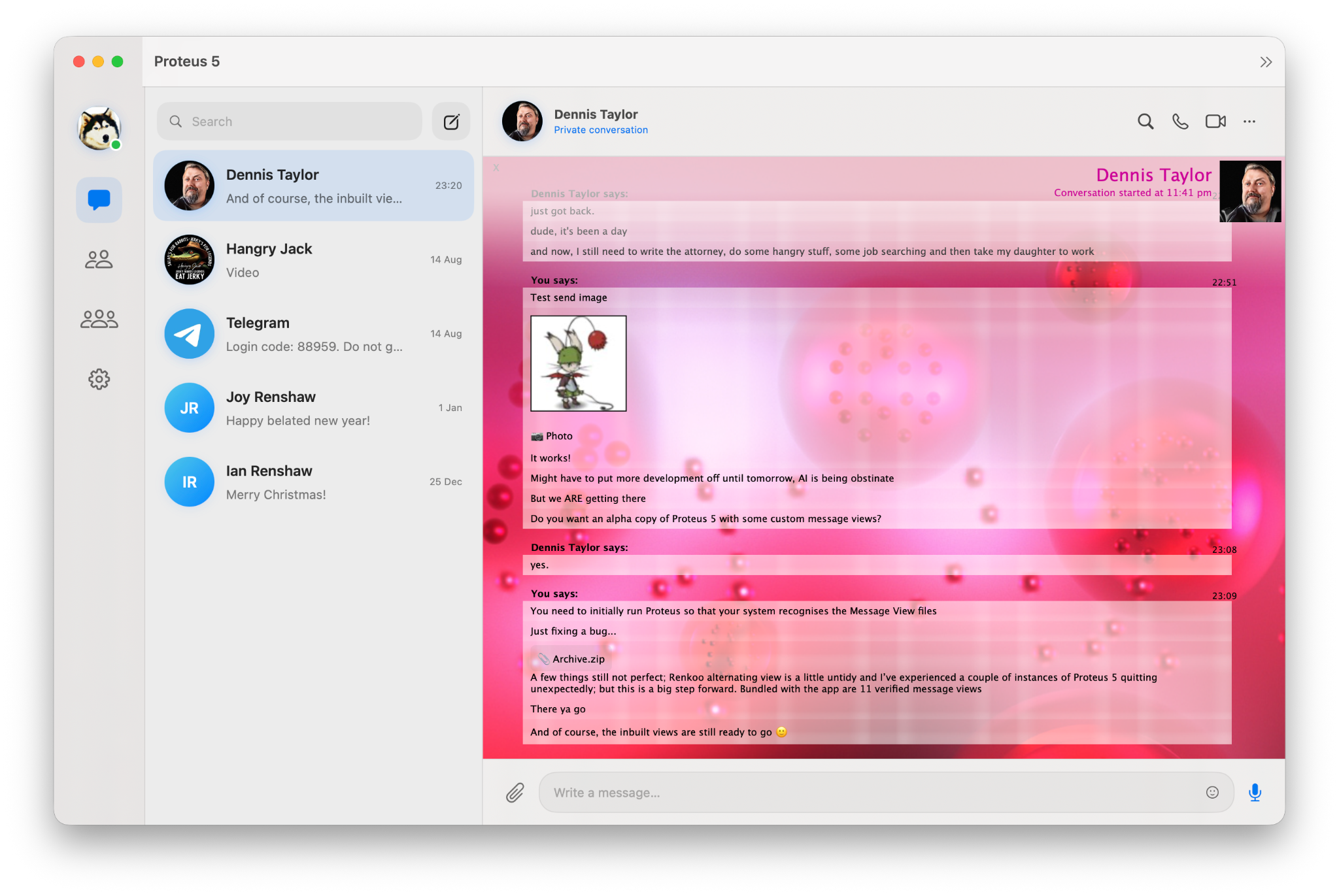Open the Chats section in sidebar
The image size is (1339, 896).
point(99,199)
